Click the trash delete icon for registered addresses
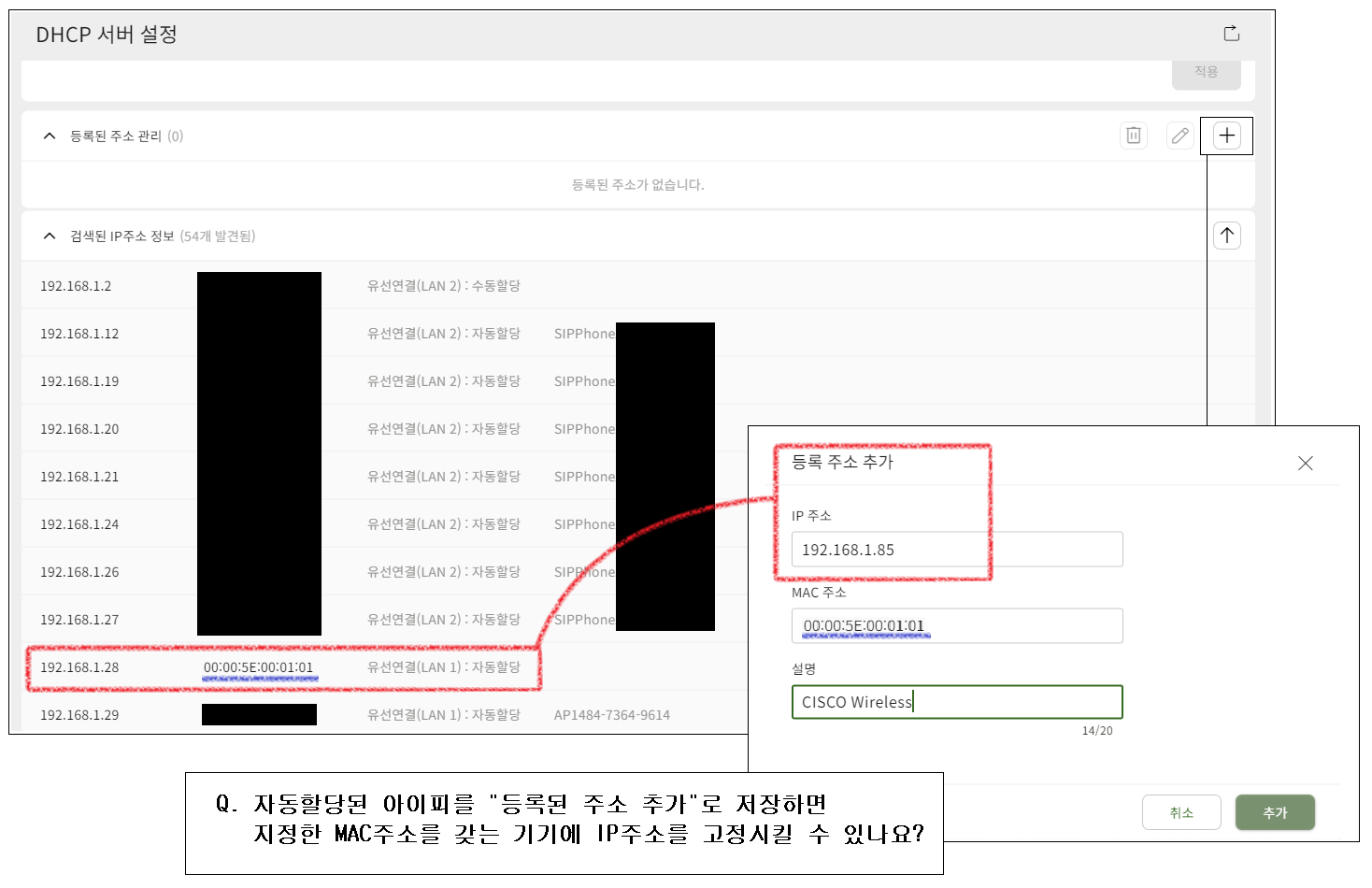Viewport: 1372px width, 888px height. pos(1134,136)
